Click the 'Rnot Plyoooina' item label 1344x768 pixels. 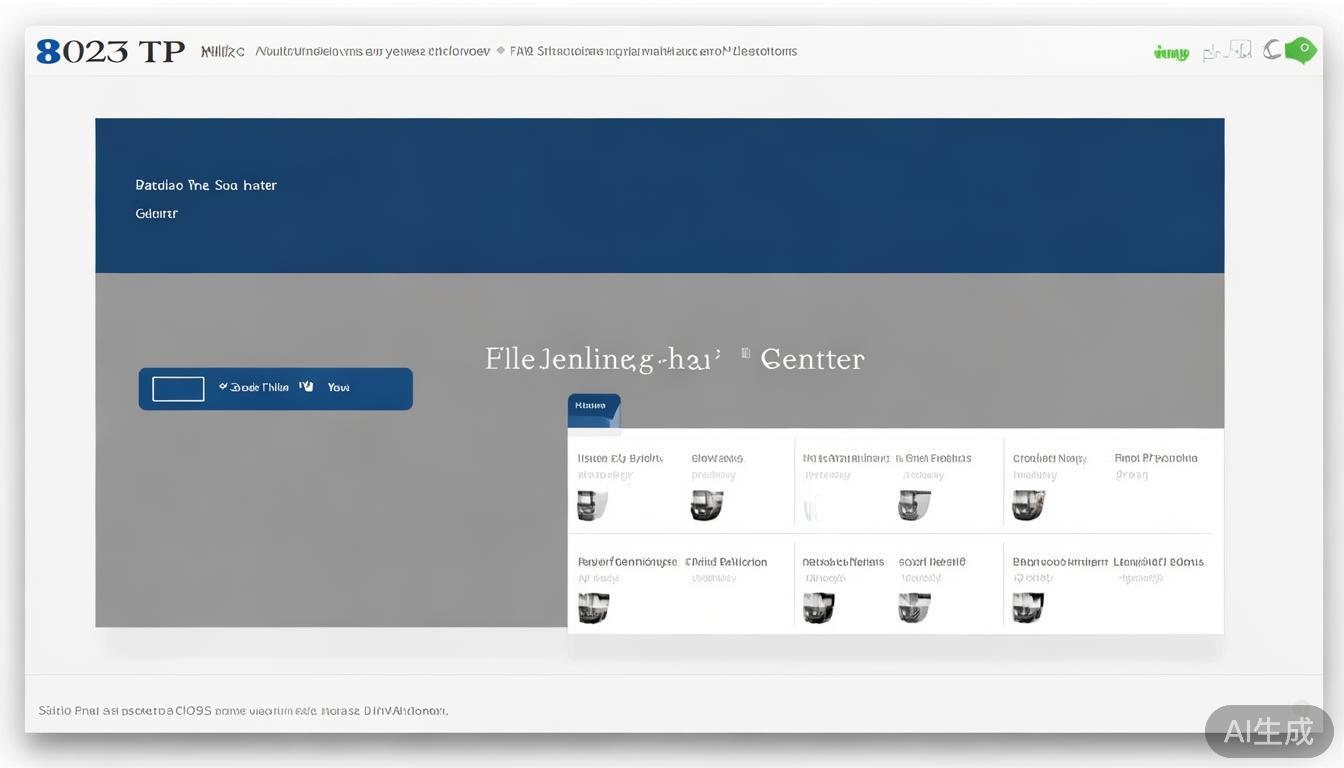point(1156,458)
